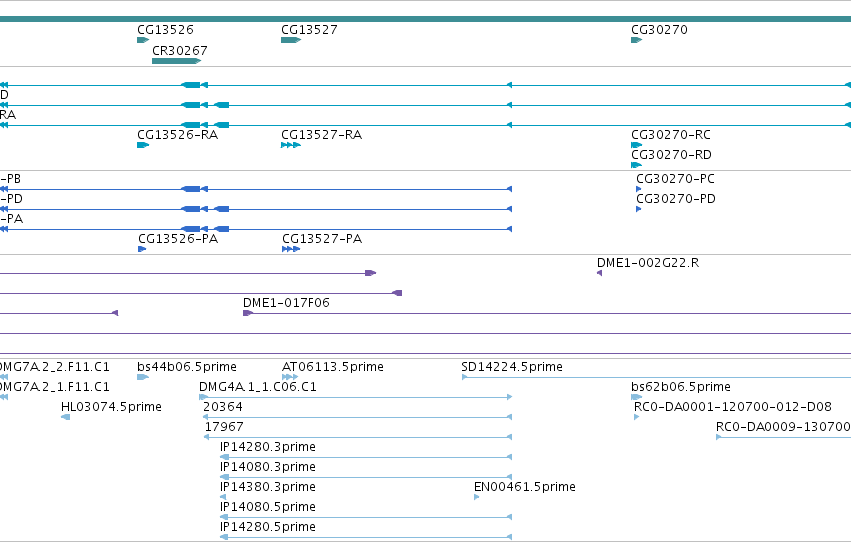
Task: Select the HL03074.5prime label
Action: pyautogui.click(x=111, y=407)
